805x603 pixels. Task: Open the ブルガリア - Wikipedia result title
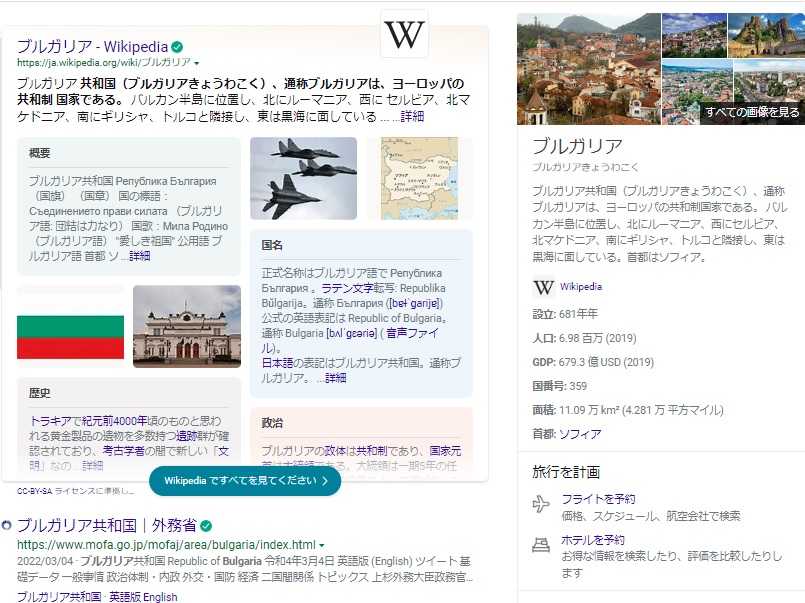(x=92, y=47)
